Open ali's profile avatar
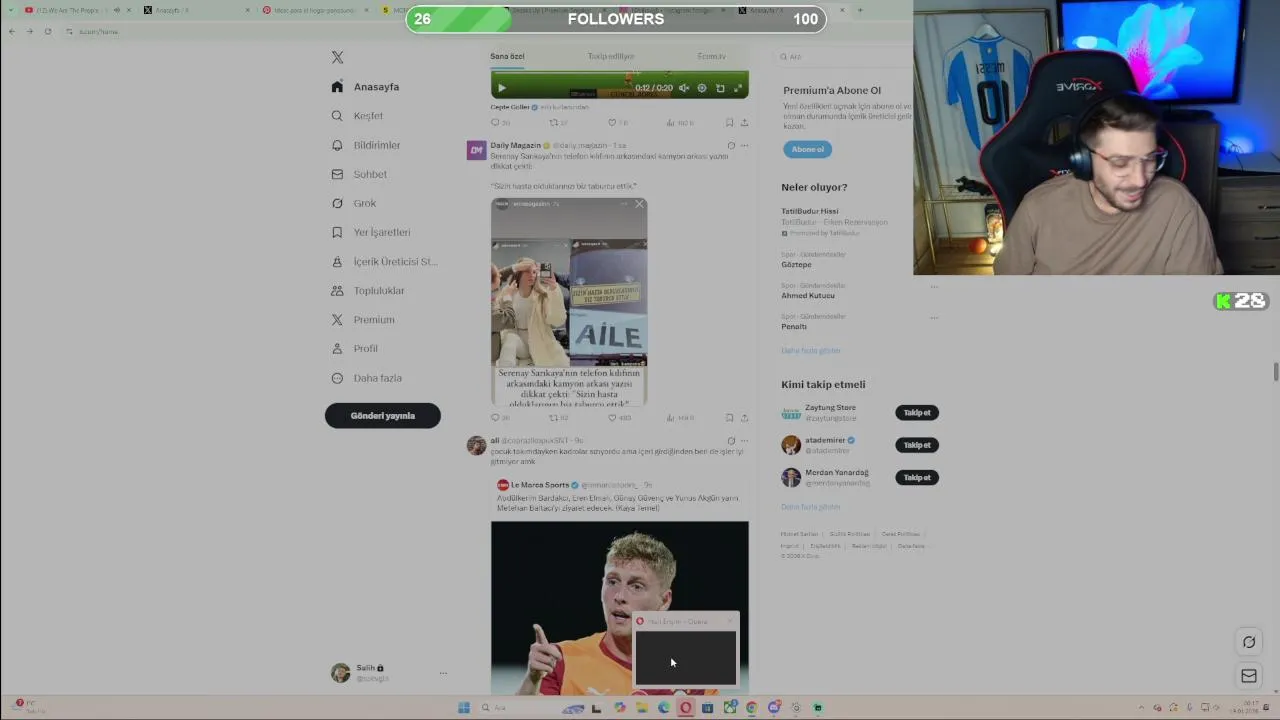Viewport: 1280px width, 720px height. point(476,445)
